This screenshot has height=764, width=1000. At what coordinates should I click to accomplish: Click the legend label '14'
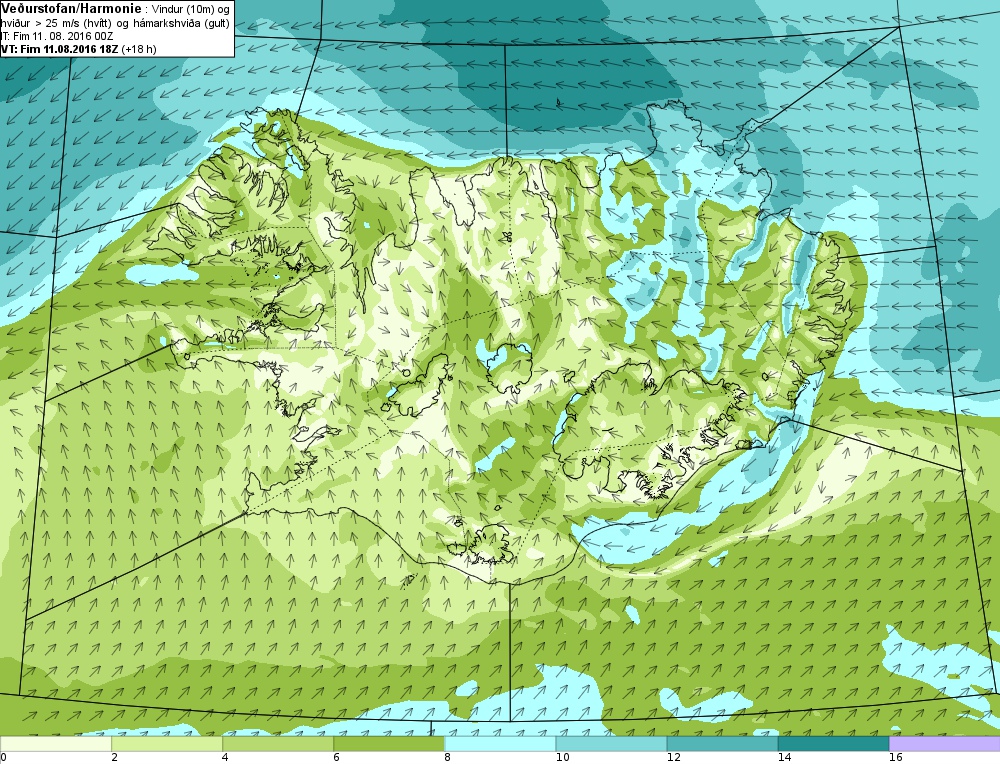784,758
